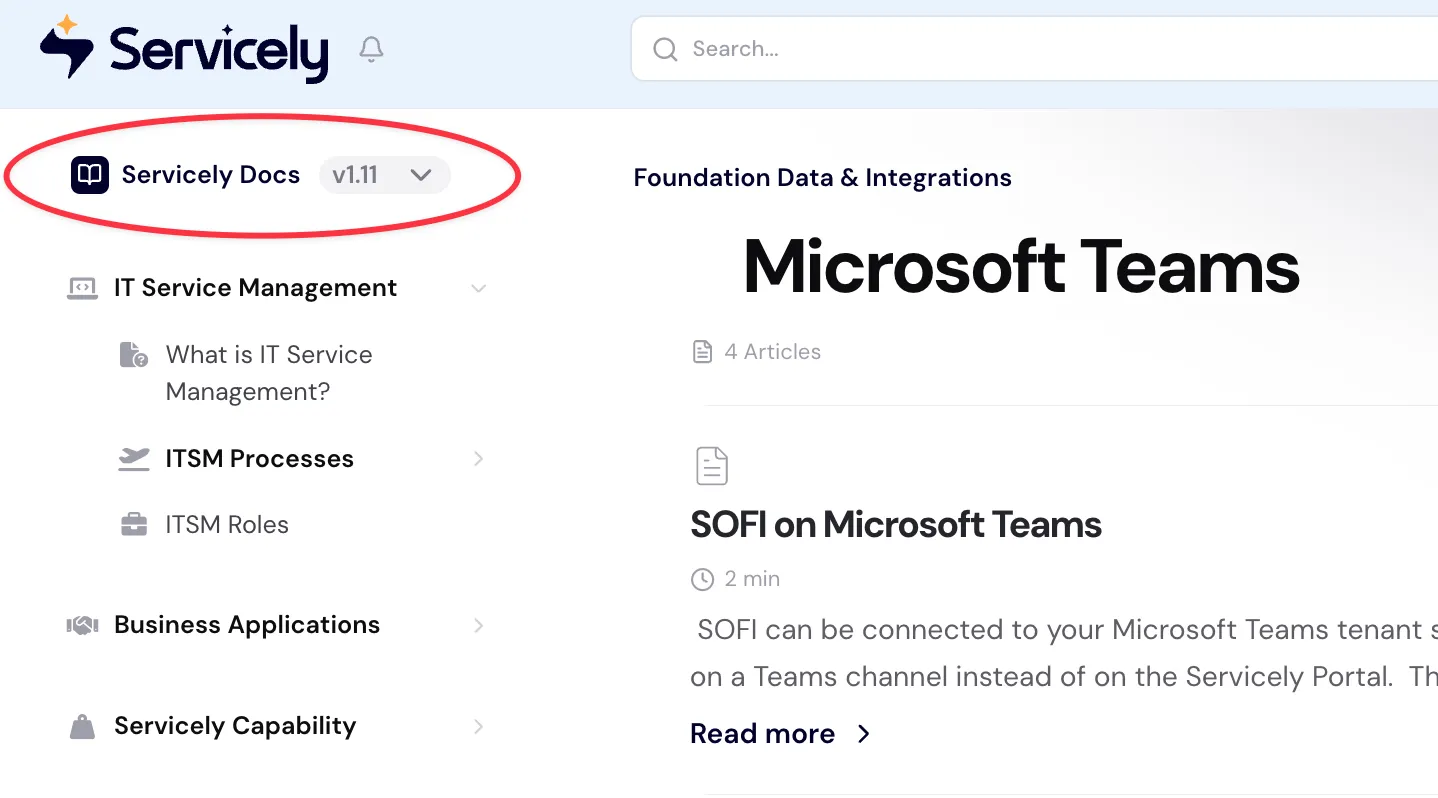Viewport: 1438px width, 798px height.
Task: Click the Servicely logo
Action: [184, 49]
